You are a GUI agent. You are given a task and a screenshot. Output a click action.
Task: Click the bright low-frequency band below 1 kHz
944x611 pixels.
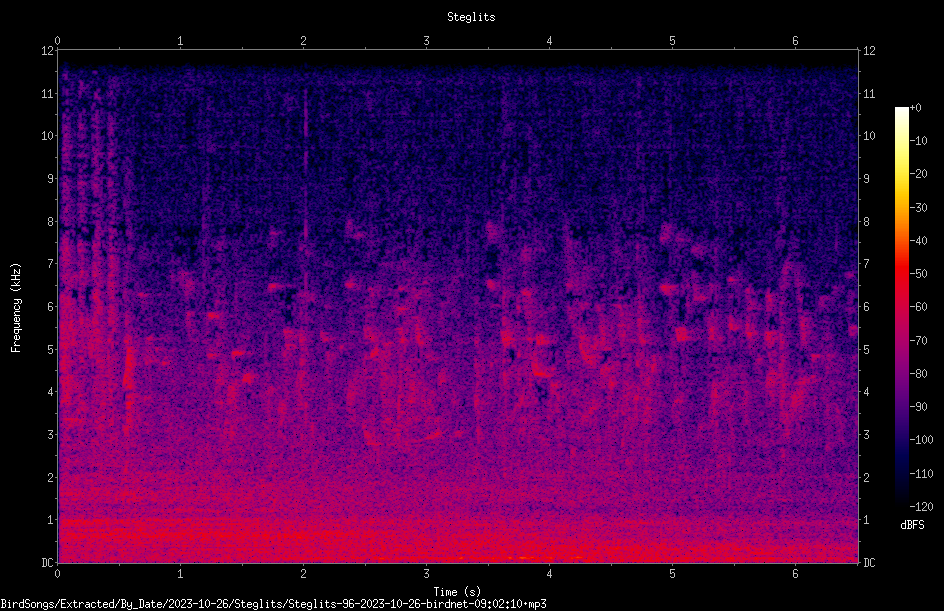458,539
